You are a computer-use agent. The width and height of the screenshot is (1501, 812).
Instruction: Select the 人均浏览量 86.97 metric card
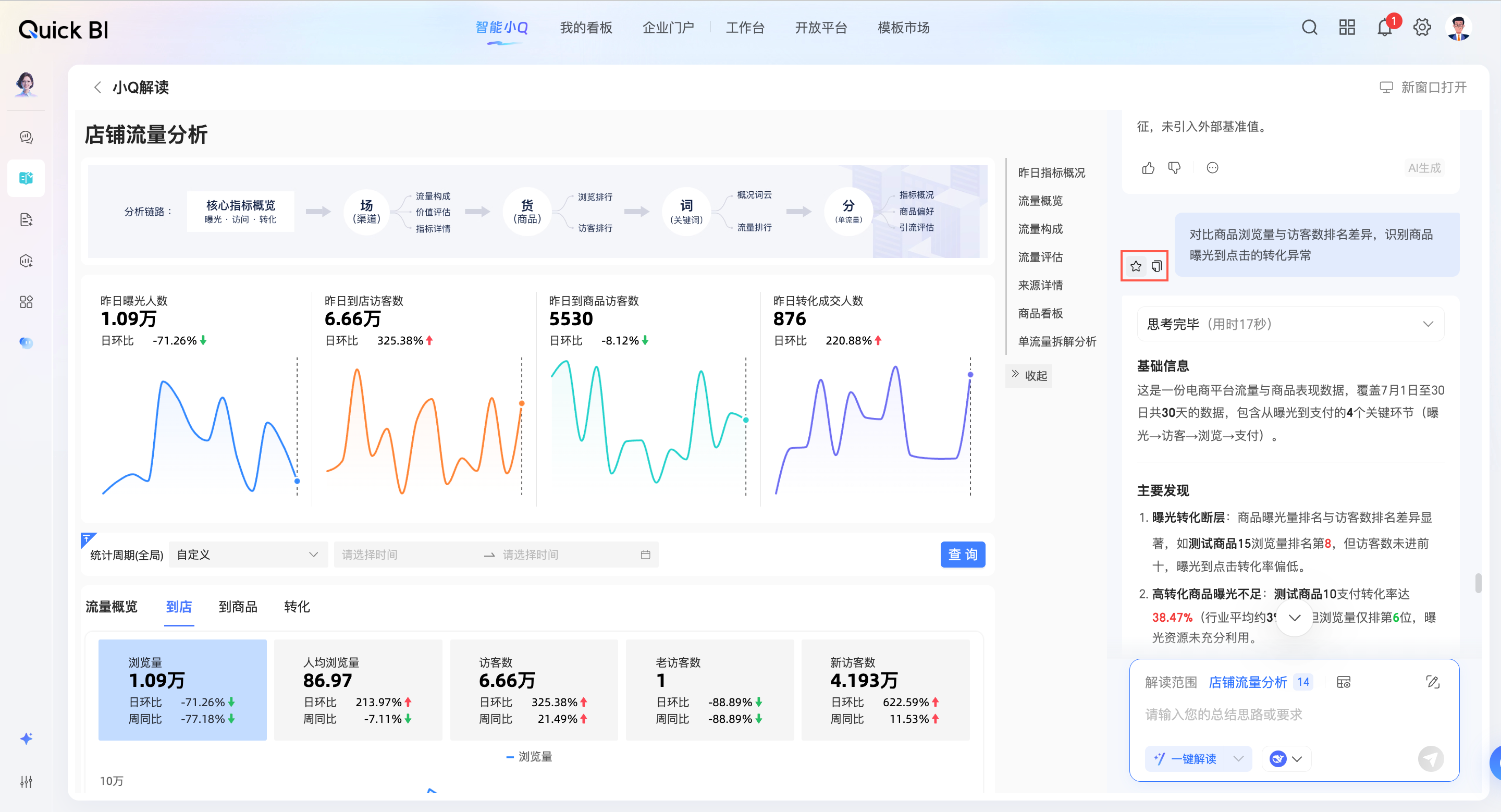358,690
